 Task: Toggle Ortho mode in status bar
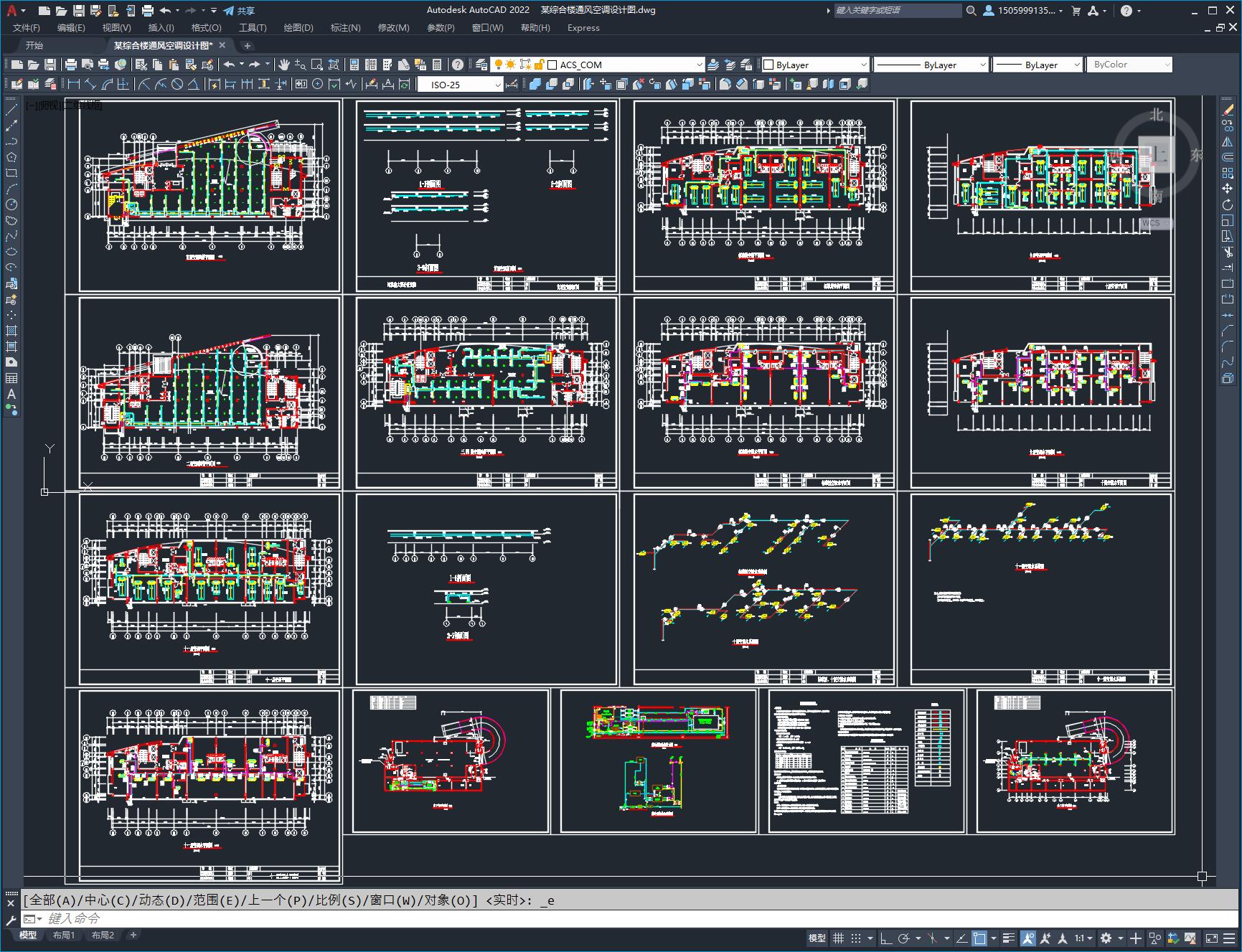pyautogui.click(x=886, y=938)
